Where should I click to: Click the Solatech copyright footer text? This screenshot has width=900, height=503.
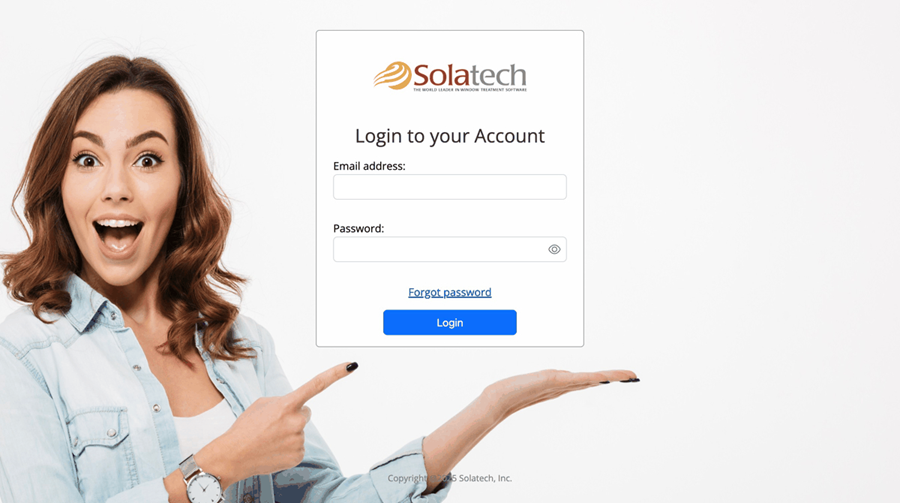pyautogui.click(x=449, y=478)
